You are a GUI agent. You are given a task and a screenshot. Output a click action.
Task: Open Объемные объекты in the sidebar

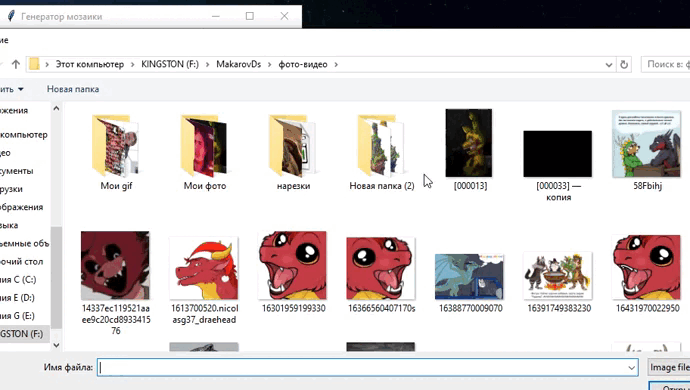(x=25, y=243)
